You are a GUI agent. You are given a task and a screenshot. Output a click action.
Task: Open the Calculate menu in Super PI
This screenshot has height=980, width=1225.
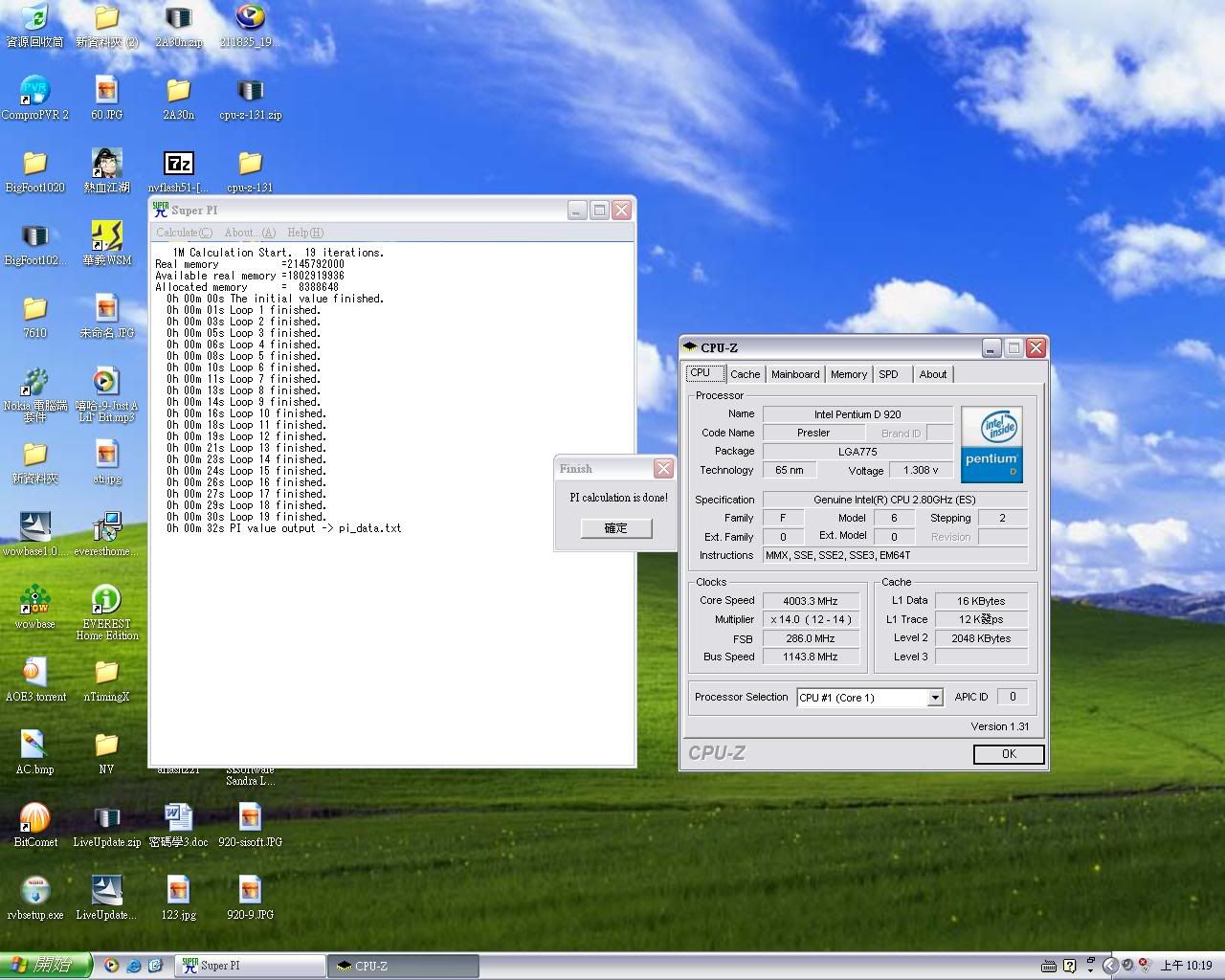pos(184,233)
